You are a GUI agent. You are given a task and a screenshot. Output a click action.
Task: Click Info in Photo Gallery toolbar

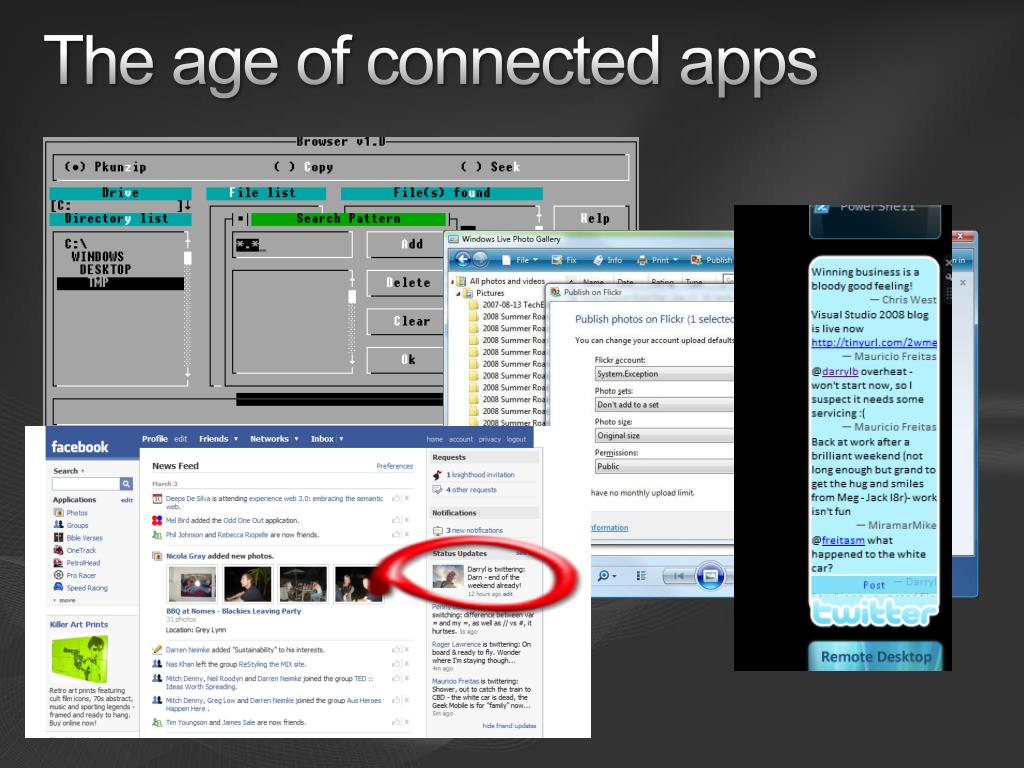coord(607,260)
